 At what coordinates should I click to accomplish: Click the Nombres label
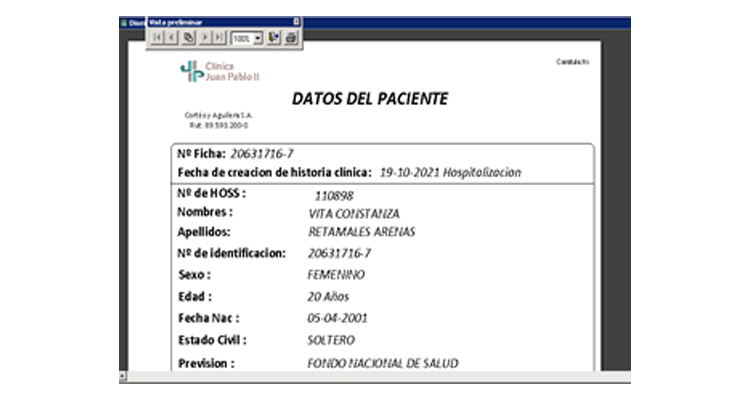click(x=205, y=212)
